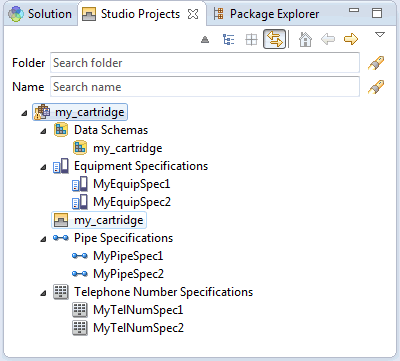Click the collapse all toolbar icon
This screenshot has width=400, height=361.
click(x=205, y=40)
